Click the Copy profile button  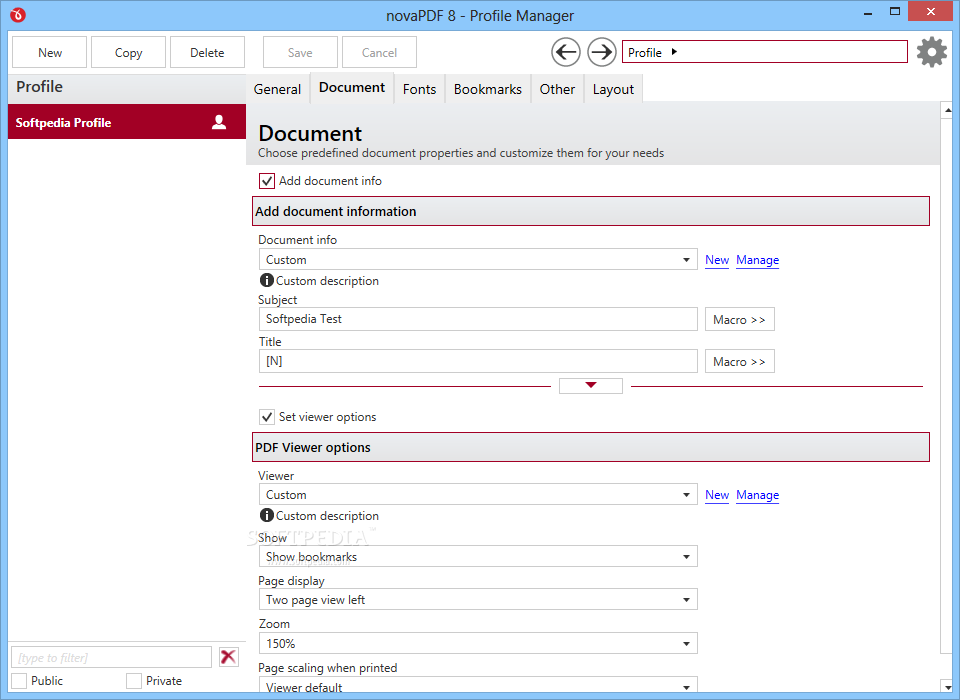point(129,53)
